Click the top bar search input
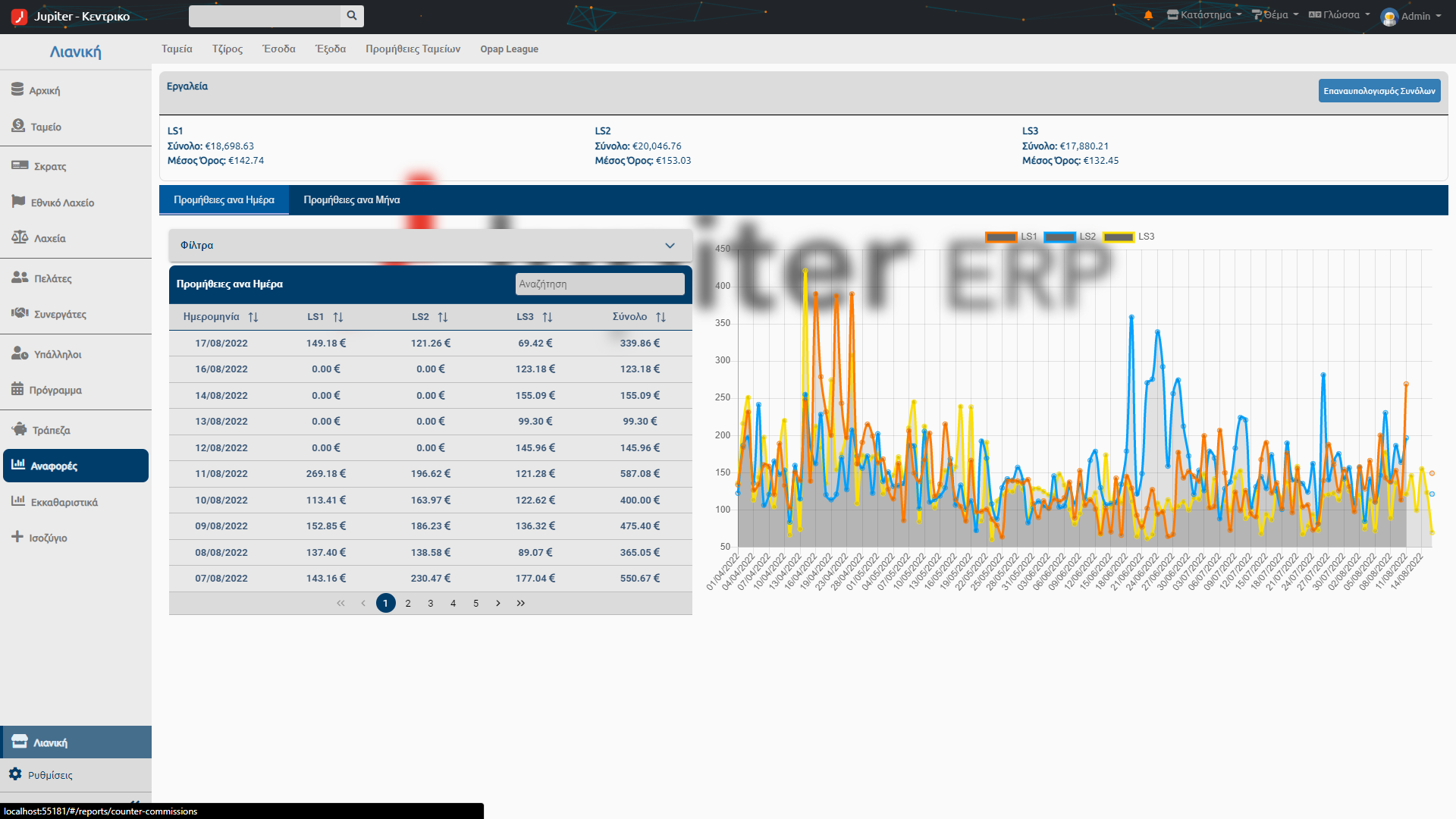This screenshot has width=1456, height=819. click(265, 16)
